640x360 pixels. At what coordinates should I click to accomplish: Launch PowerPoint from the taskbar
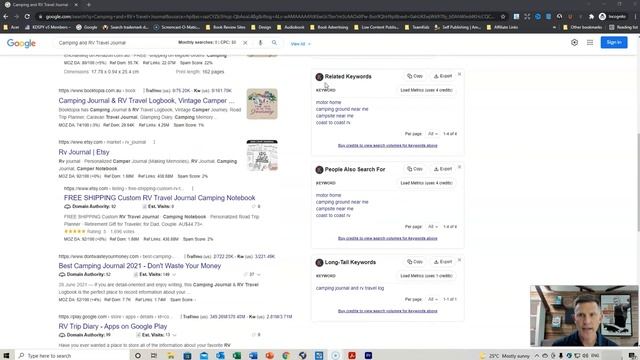pyautogui.click(x=269, y=356)
